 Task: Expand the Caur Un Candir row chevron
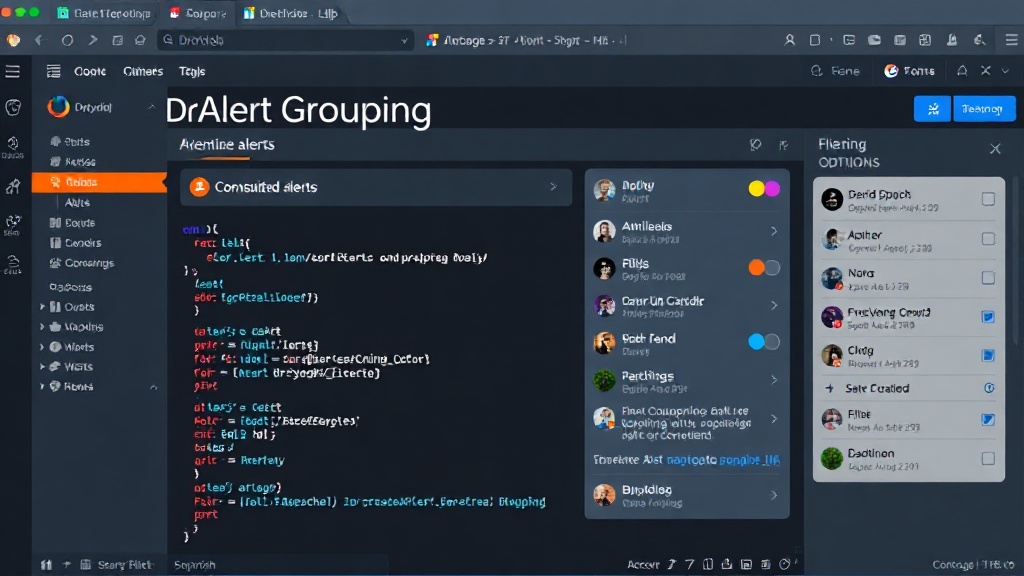click(774, 305)
